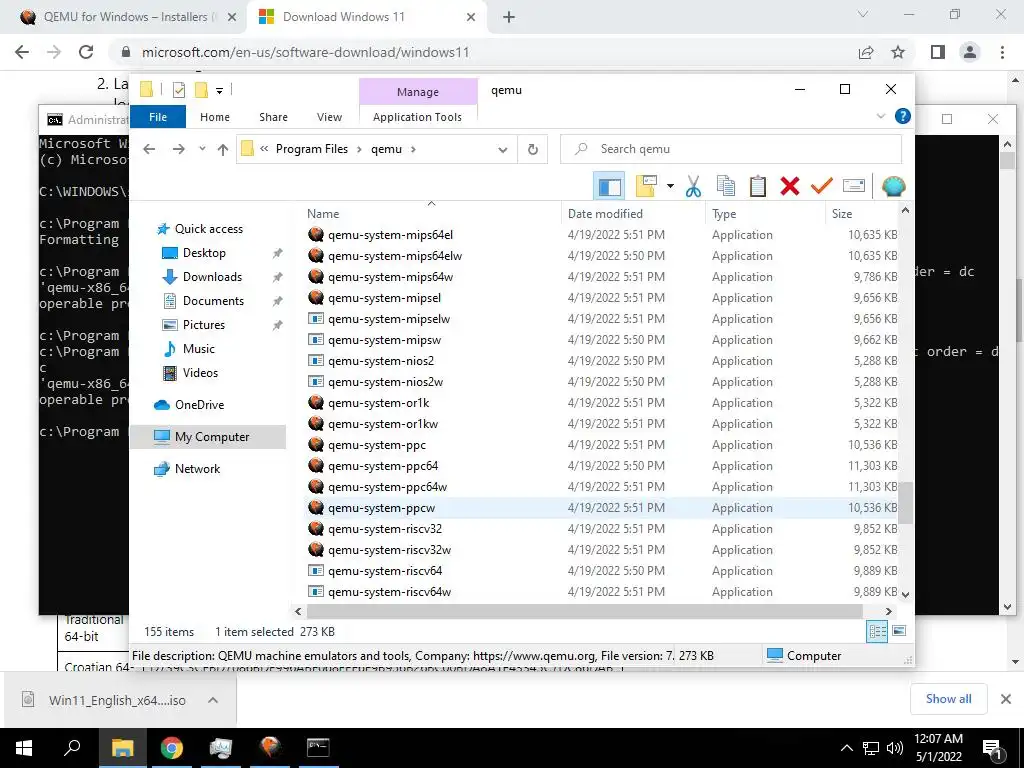
Task: Bookmark page with Chrome star icon
Action: pos(898,52)
